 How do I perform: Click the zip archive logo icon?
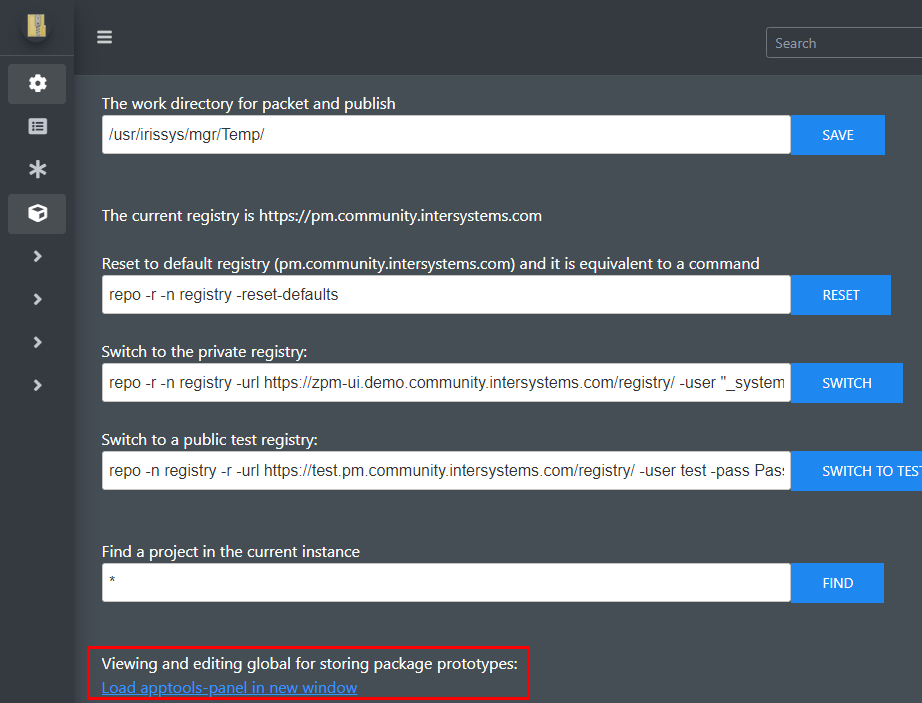pyautogui.click(x=37, y=26)
